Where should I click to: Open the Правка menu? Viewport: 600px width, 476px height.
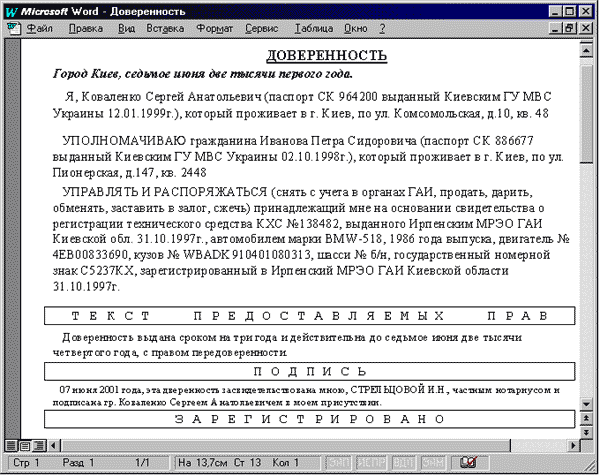(x=86, y=29)
